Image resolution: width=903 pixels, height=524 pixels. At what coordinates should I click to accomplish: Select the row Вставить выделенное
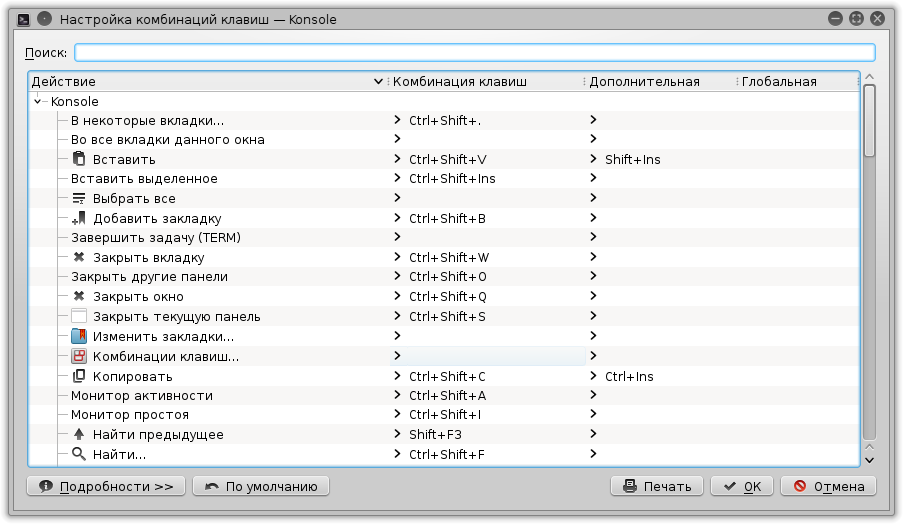pyautogui.click(x=444, y=179)
